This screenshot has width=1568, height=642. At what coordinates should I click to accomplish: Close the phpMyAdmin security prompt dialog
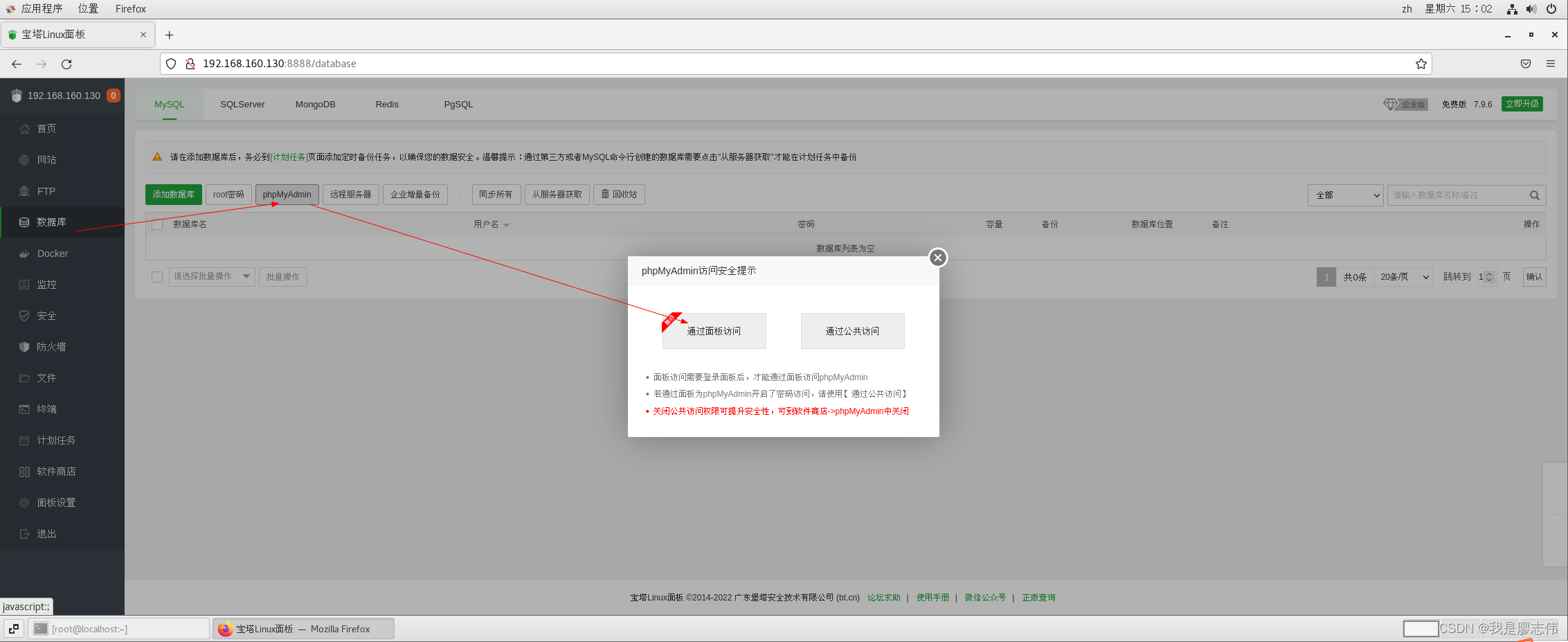938,258
